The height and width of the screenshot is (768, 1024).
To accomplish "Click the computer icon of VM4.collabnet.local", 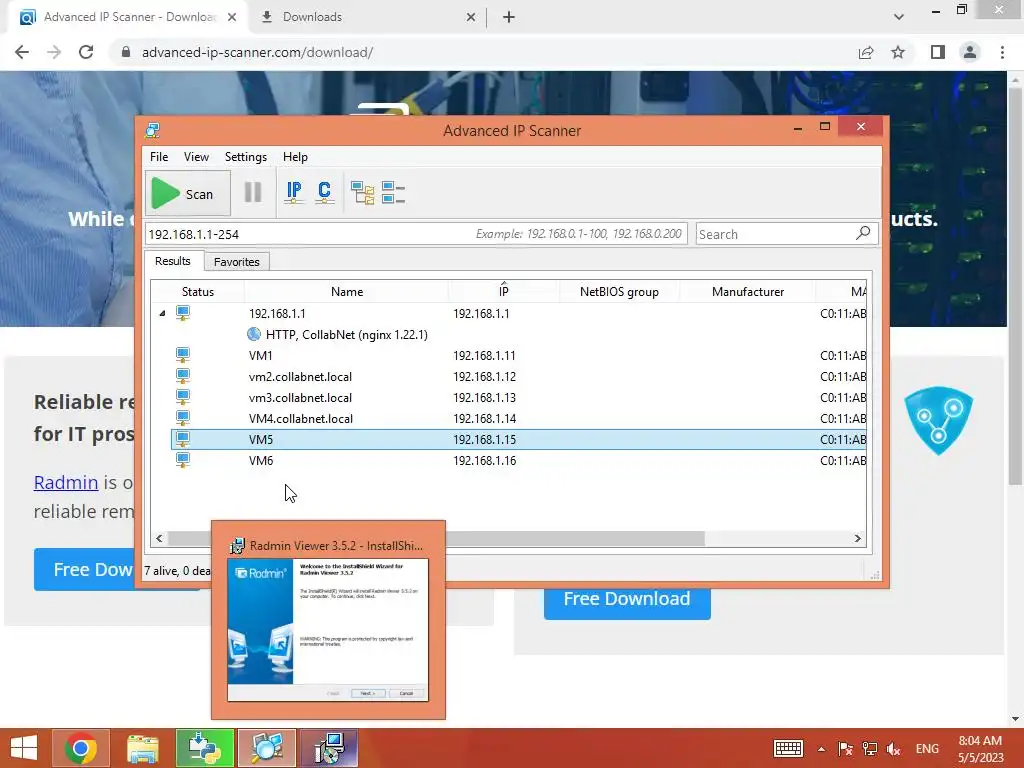I will (183, 417).
